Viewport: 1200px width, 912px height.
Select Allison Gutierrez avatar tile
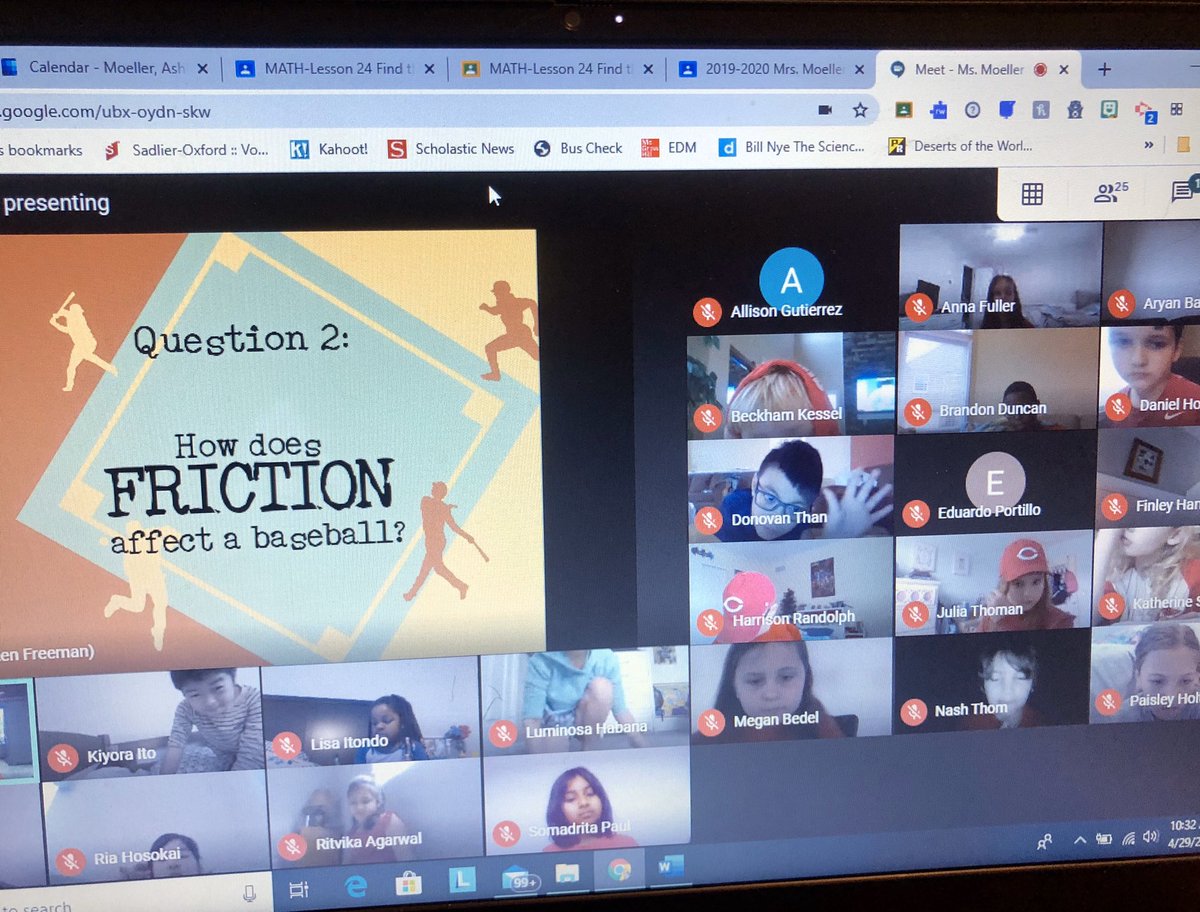click(791, 280)
